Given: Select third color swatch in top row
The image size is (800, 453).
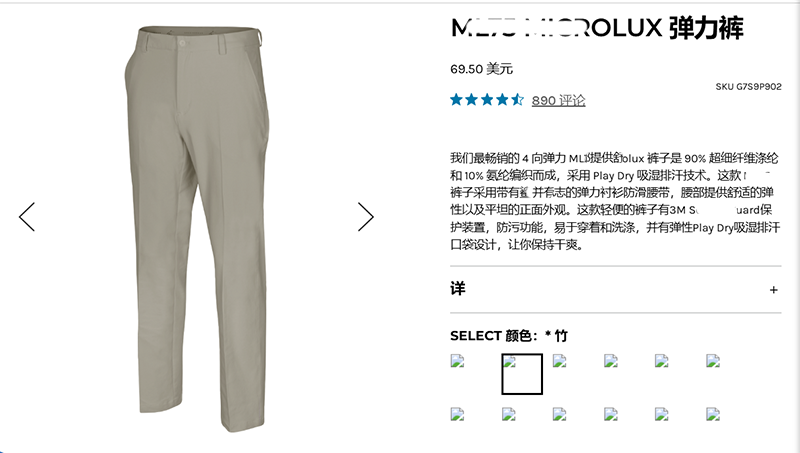Looking at the screenshot, I should [x=560, y=361].
